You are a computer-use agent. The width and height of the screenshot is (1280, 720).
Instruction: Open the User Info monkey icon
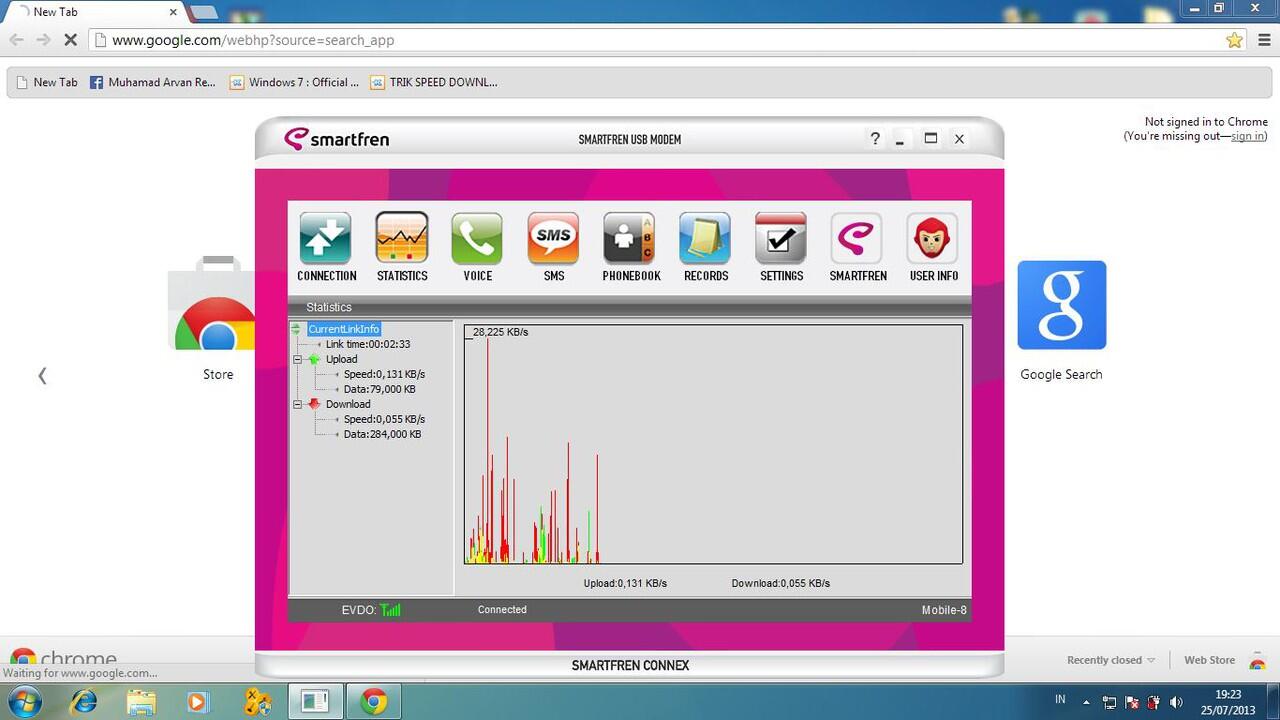(933, 239)
